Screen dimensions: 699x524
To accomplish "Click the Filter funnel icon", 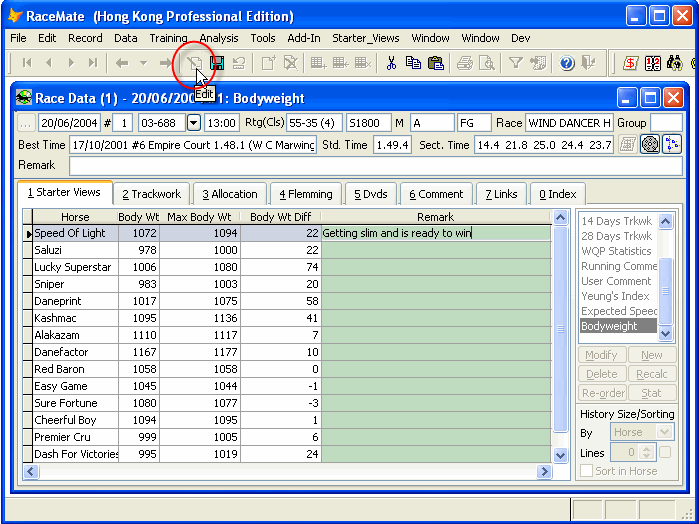I will click(x=516, y=63).
